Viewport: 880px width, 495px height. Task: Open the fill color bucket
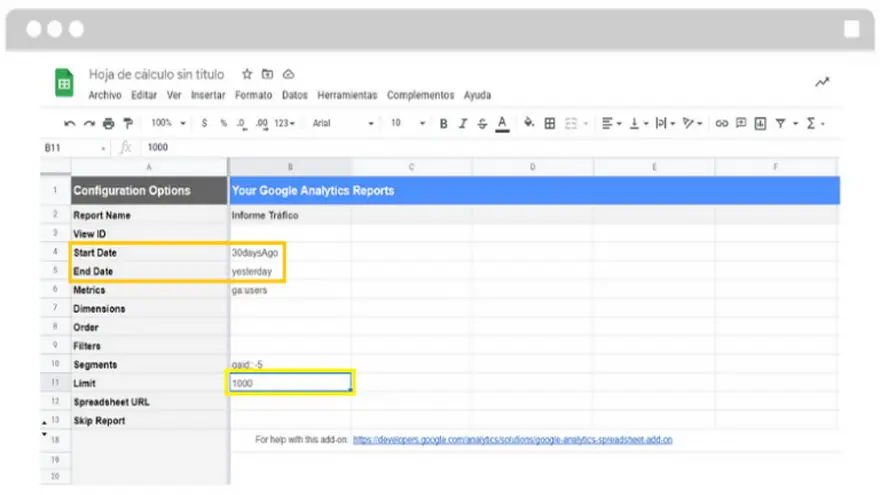coord(529,123)
